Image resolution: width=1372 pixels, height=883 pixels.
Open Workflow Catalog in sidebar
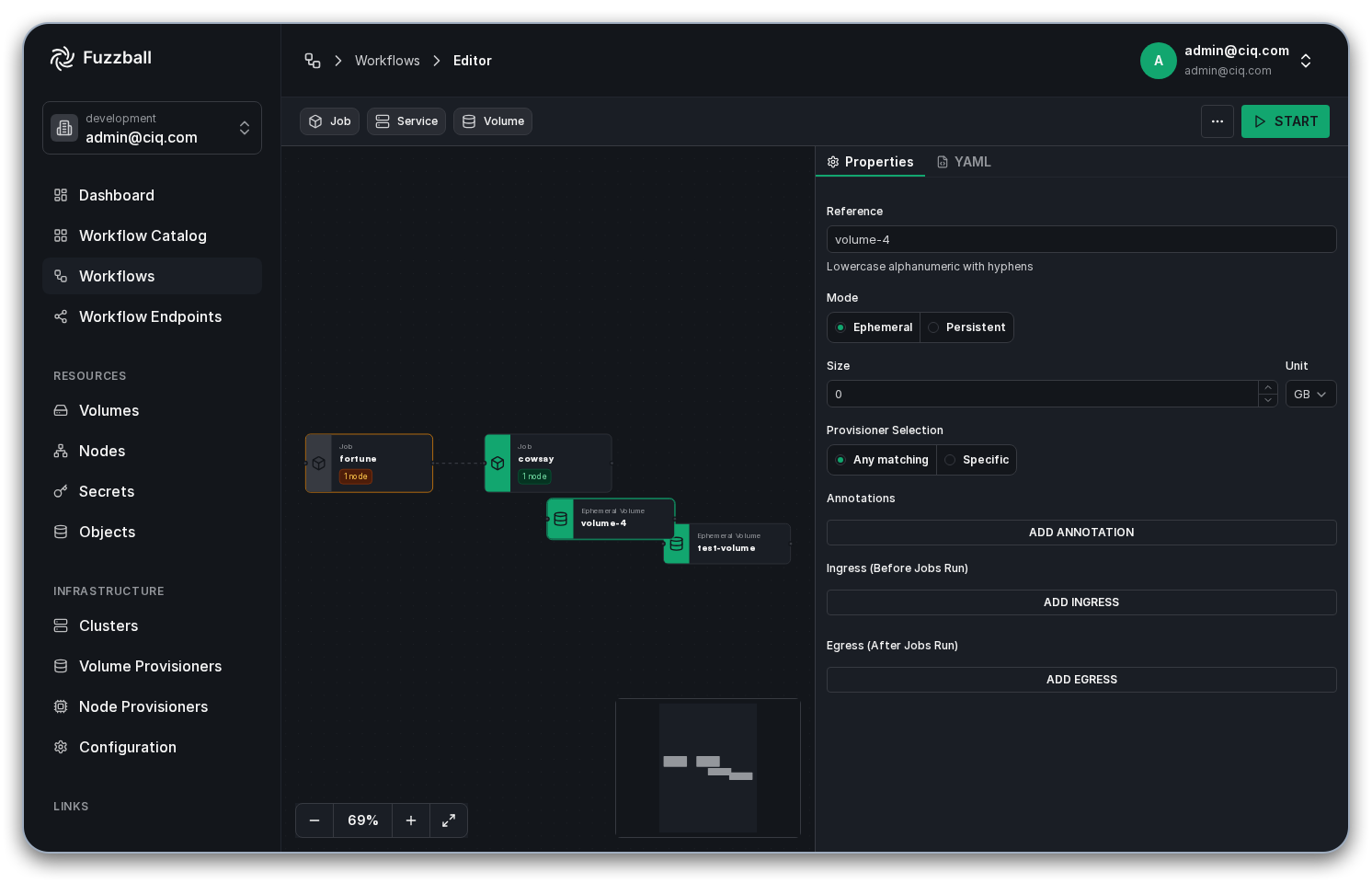[152, 235]
